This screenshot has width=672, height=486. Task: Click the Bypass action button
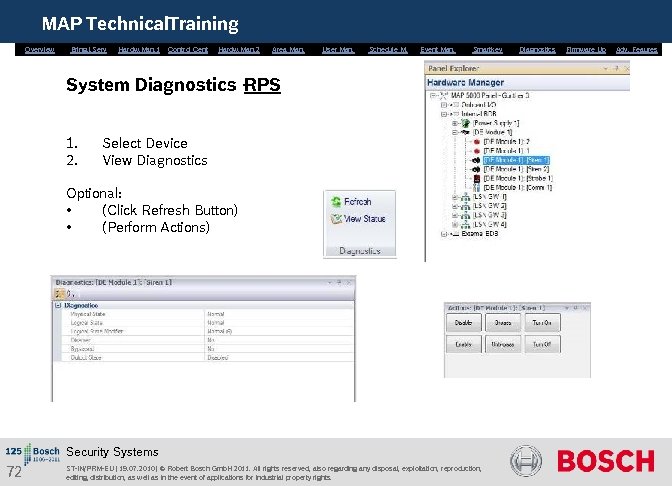pos(503,323)
